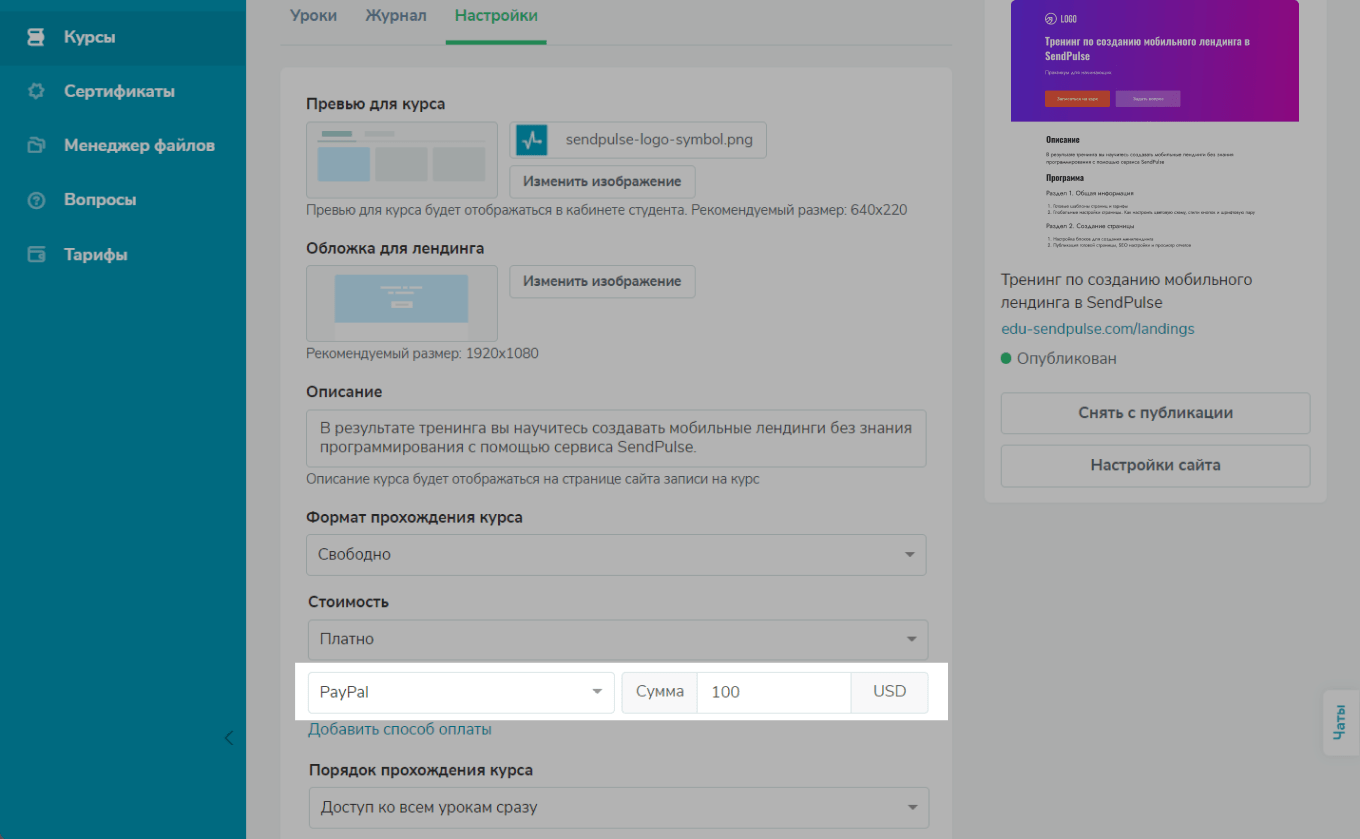Screen dimensions: 1360x839
Task: Open the Курсы sidebar section
Action: pos(123,37)
